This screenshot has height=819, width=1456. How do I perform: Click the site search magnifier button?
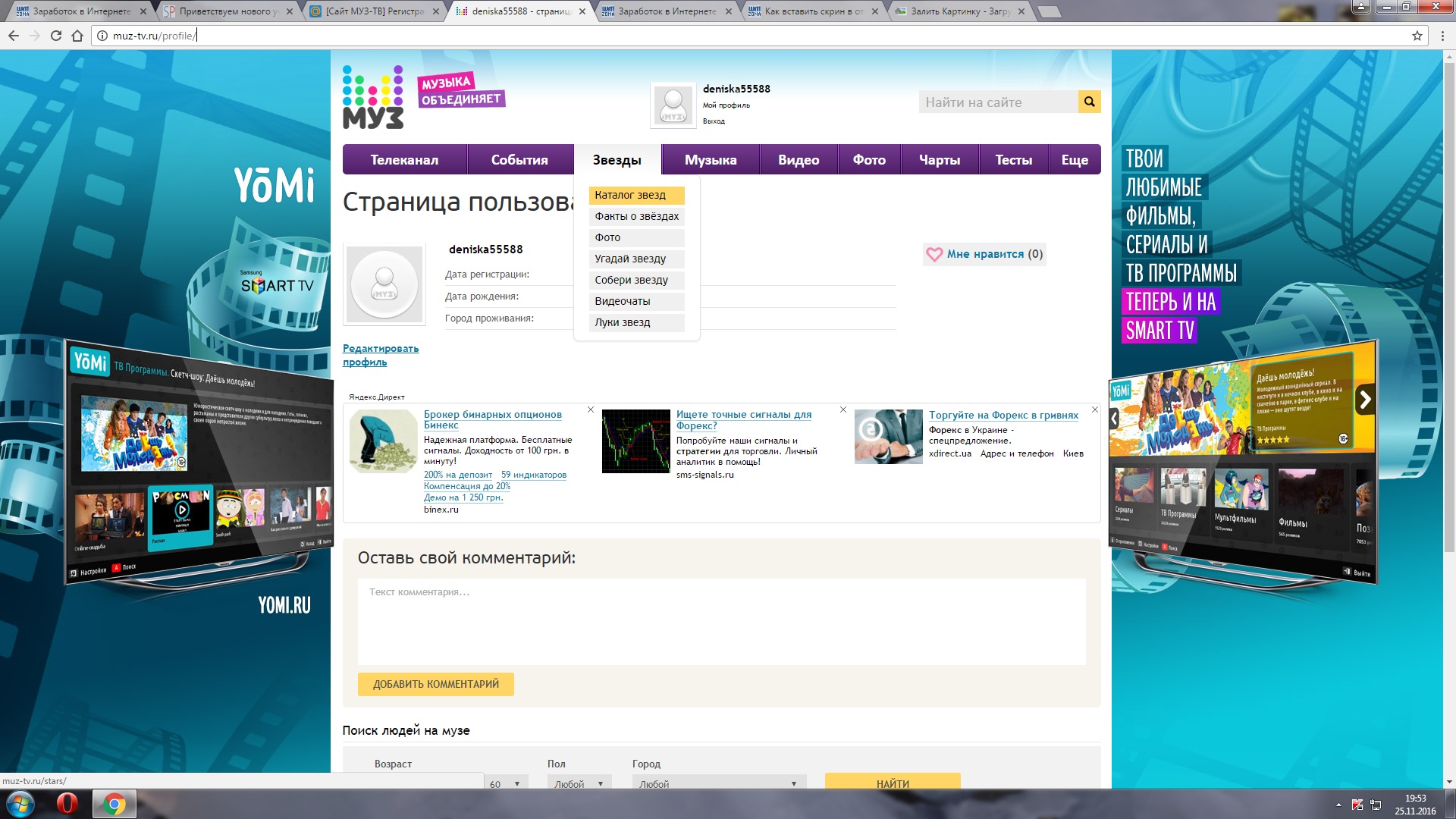1089,102
